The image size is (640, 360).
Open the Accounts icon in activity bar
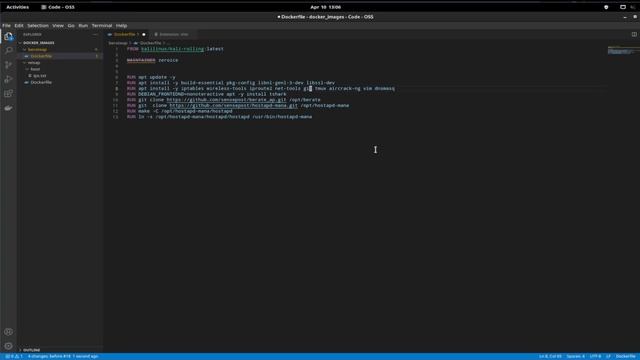pyautogui.click(x=8, y=332)
